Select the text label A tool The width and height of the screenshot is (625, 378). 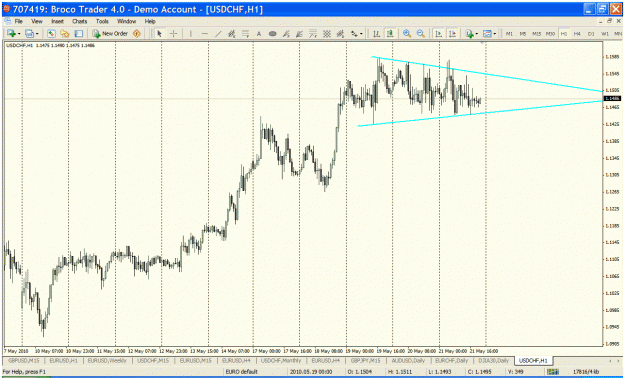click(259, 33)
